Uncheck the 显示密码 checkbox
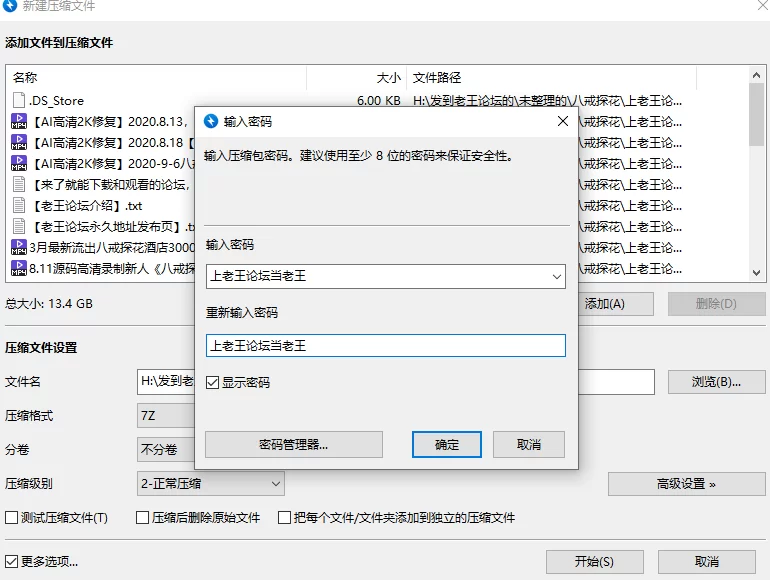Screen dimensions: 770x580 coord(212,382)
